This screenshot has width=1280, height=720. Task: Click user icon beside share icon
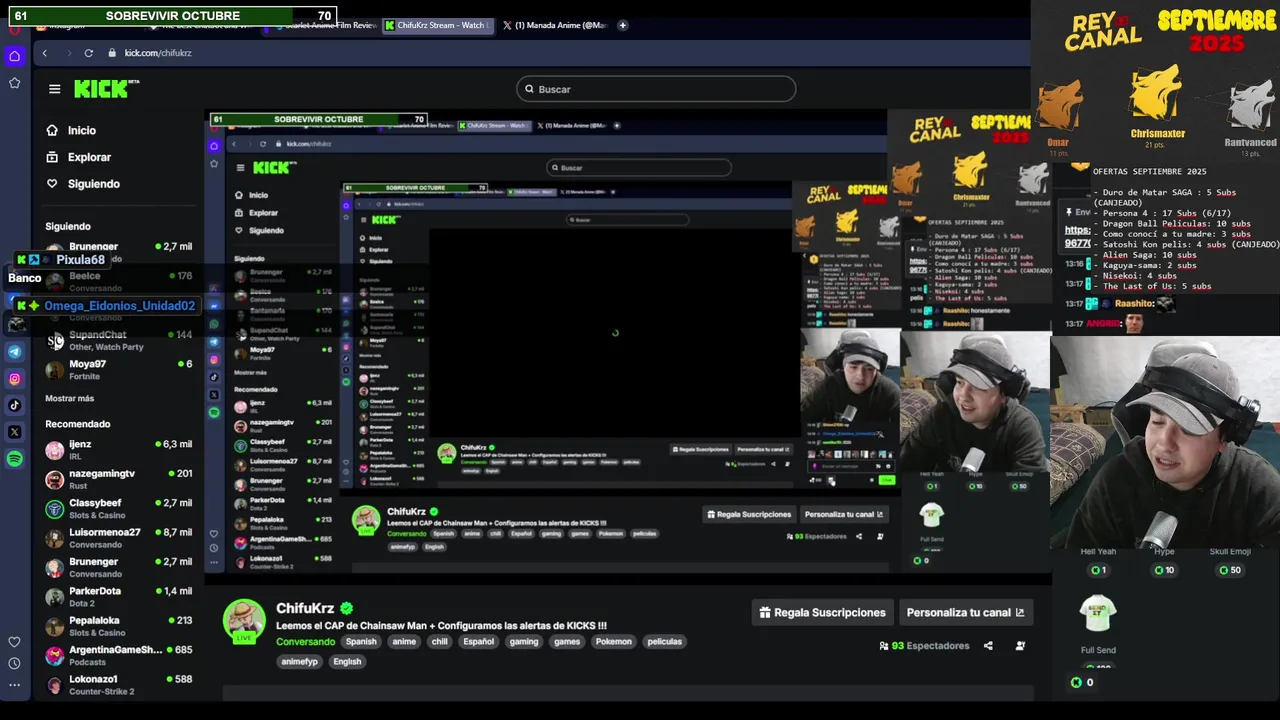click(x=1020, y=646)
